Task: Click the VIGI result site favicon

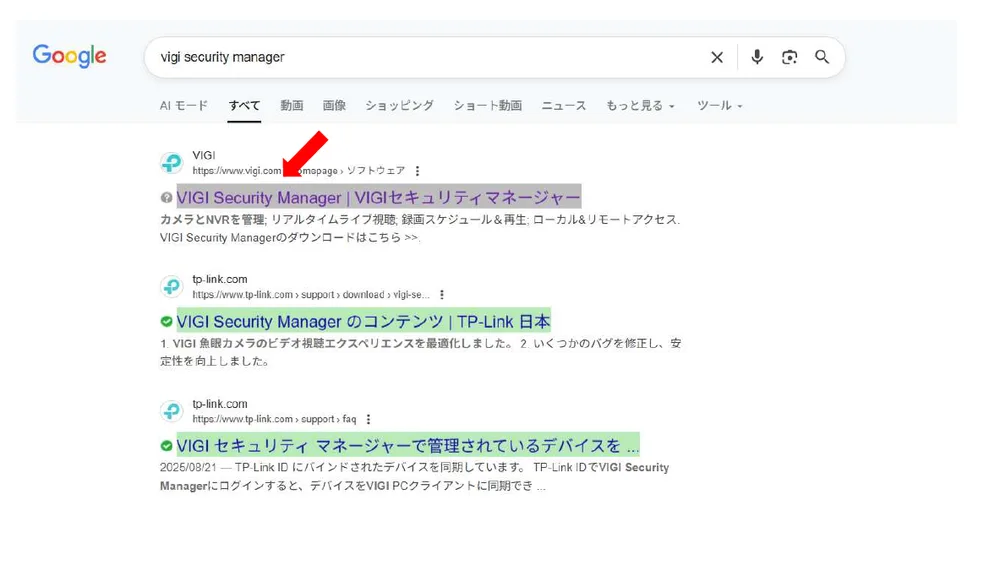Action: click(x=172, y=163)
